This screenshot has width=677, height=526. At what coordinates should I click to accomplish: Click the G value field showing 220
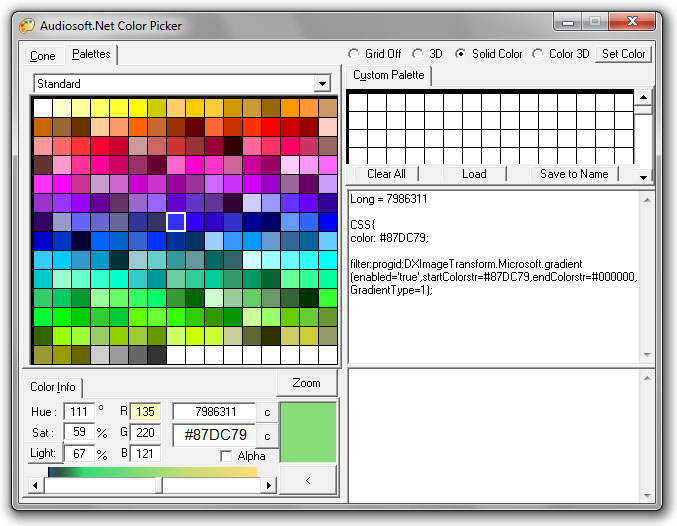pyautogui.click(x=145, y=432)
